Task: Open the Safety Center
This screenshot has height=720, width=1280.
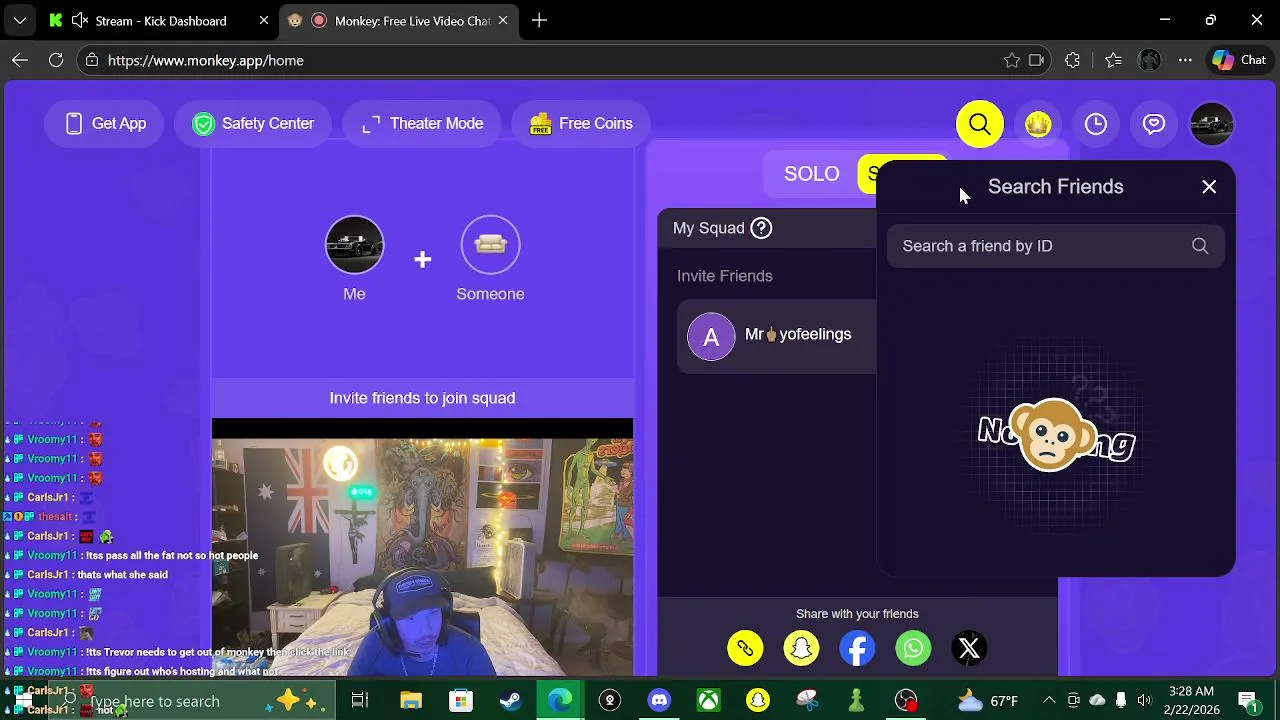Action: (x=254, y=124)
